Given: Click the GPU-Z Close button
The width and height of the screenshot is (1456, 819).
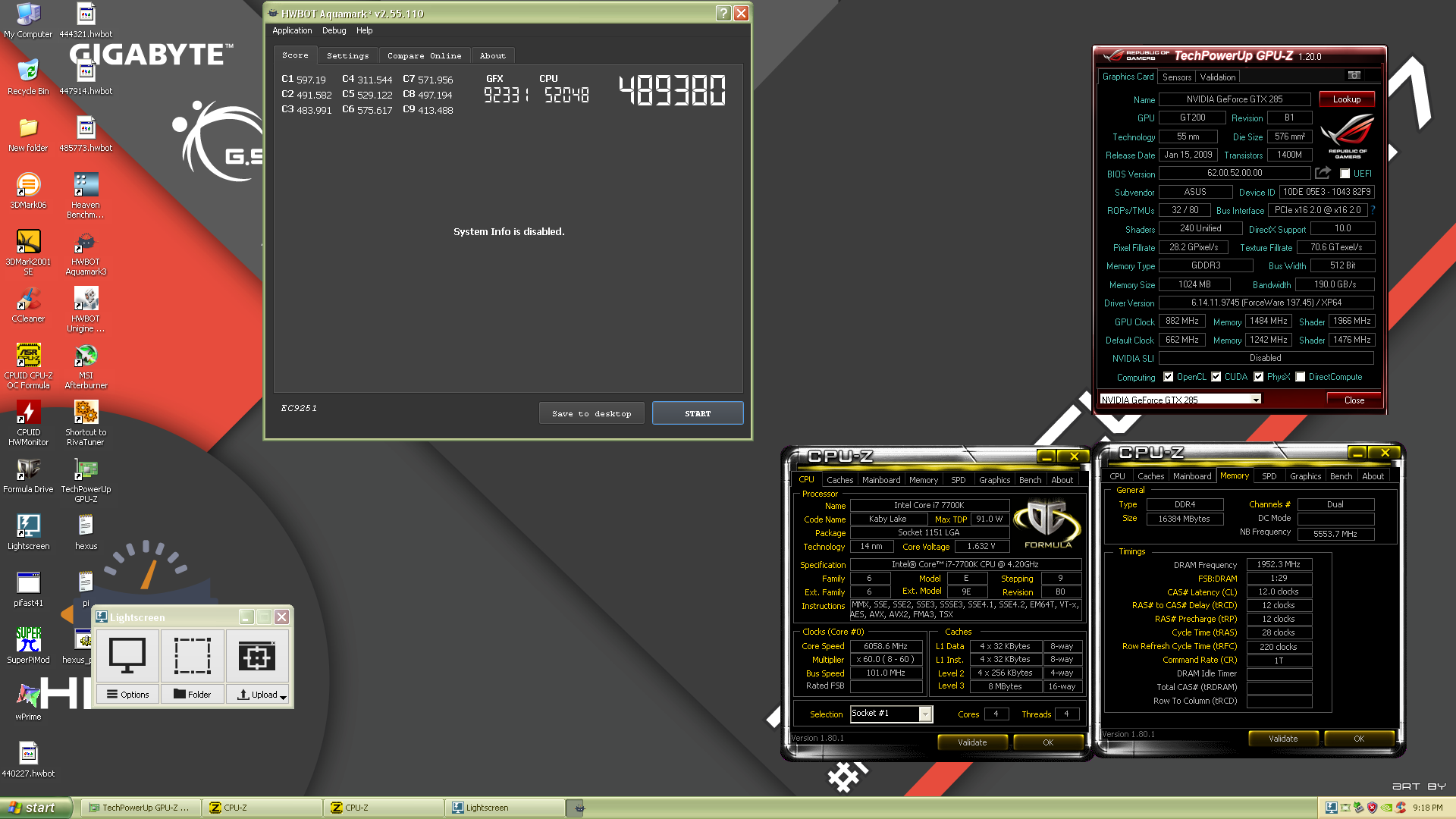Looking at the screenshot, I should (1354, 400).
